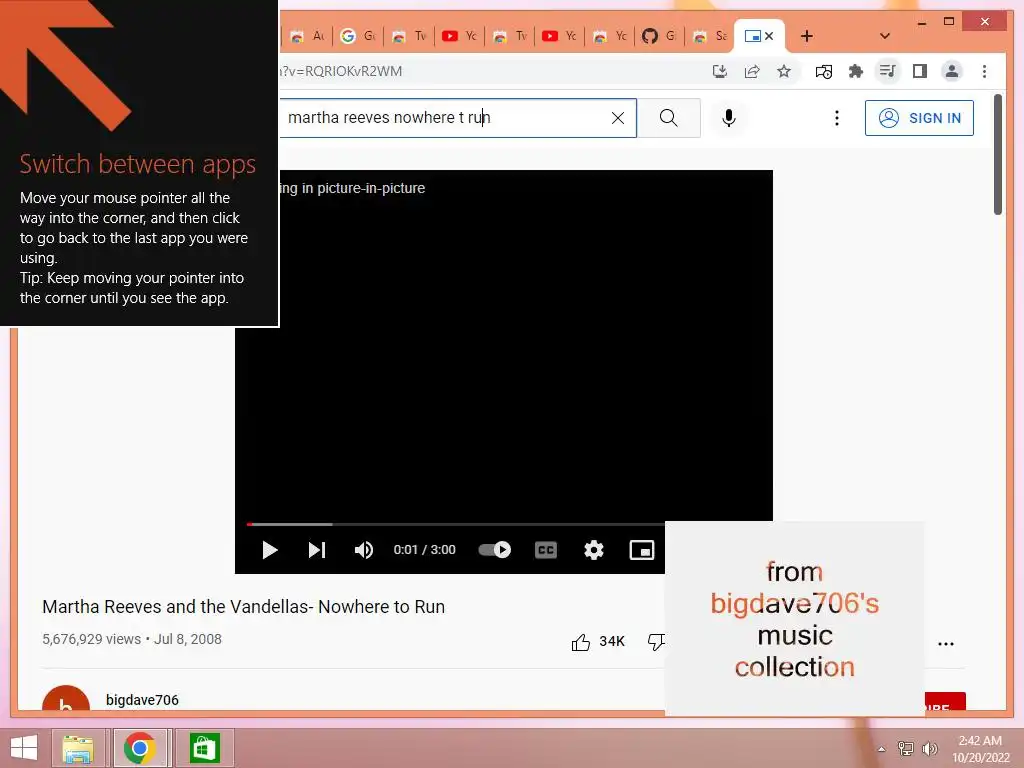Click the 0:01 / 3:00 time display

pos(424,550)
